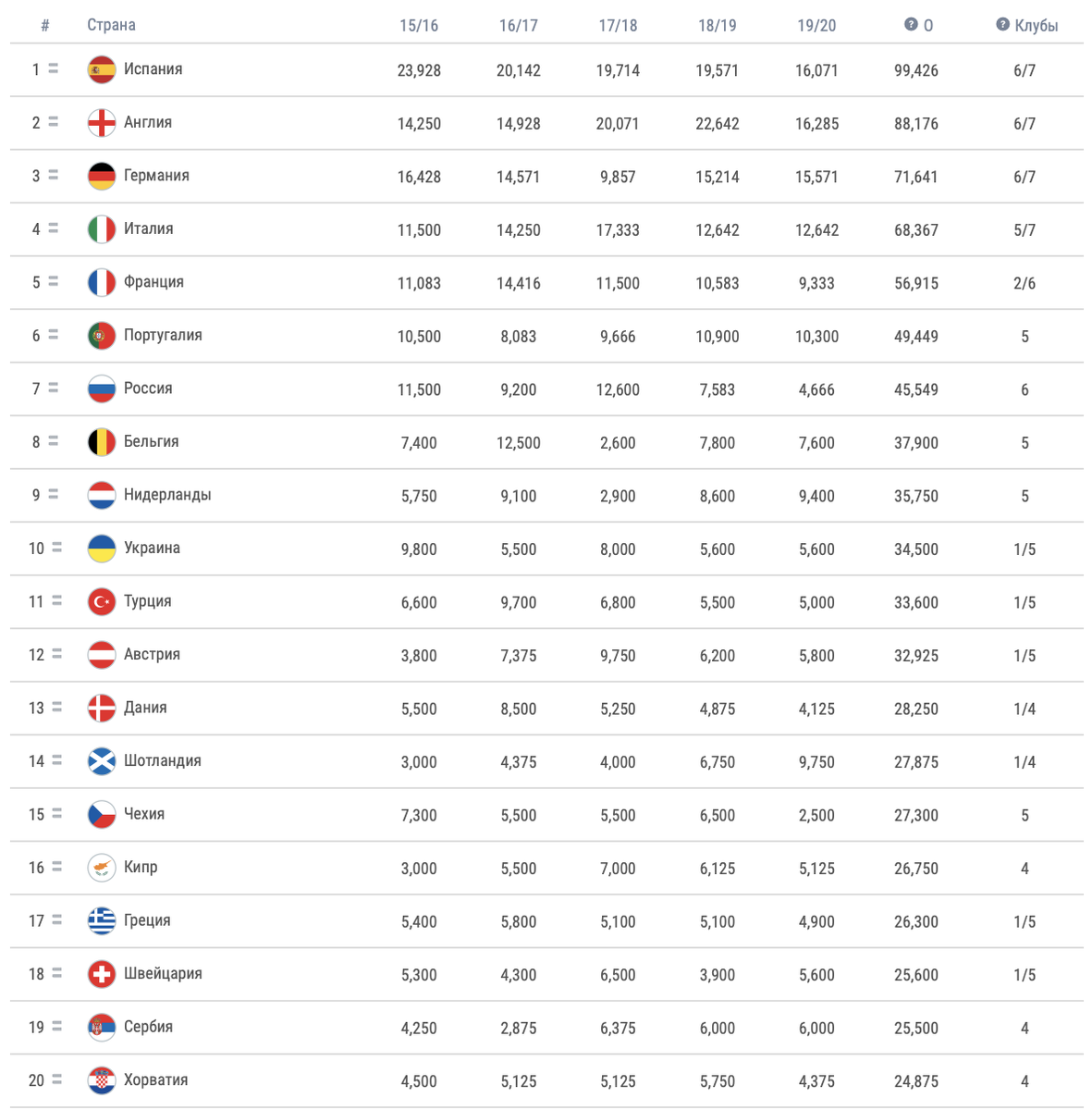Click the Portugal flag icon
This screenshot has width=1092, height=1110.
coord(102,336)
